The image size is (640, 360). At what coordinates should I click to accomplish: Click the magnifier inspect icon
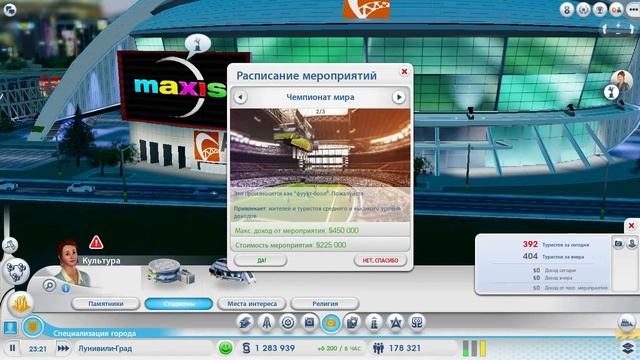(x=49, y=285)
